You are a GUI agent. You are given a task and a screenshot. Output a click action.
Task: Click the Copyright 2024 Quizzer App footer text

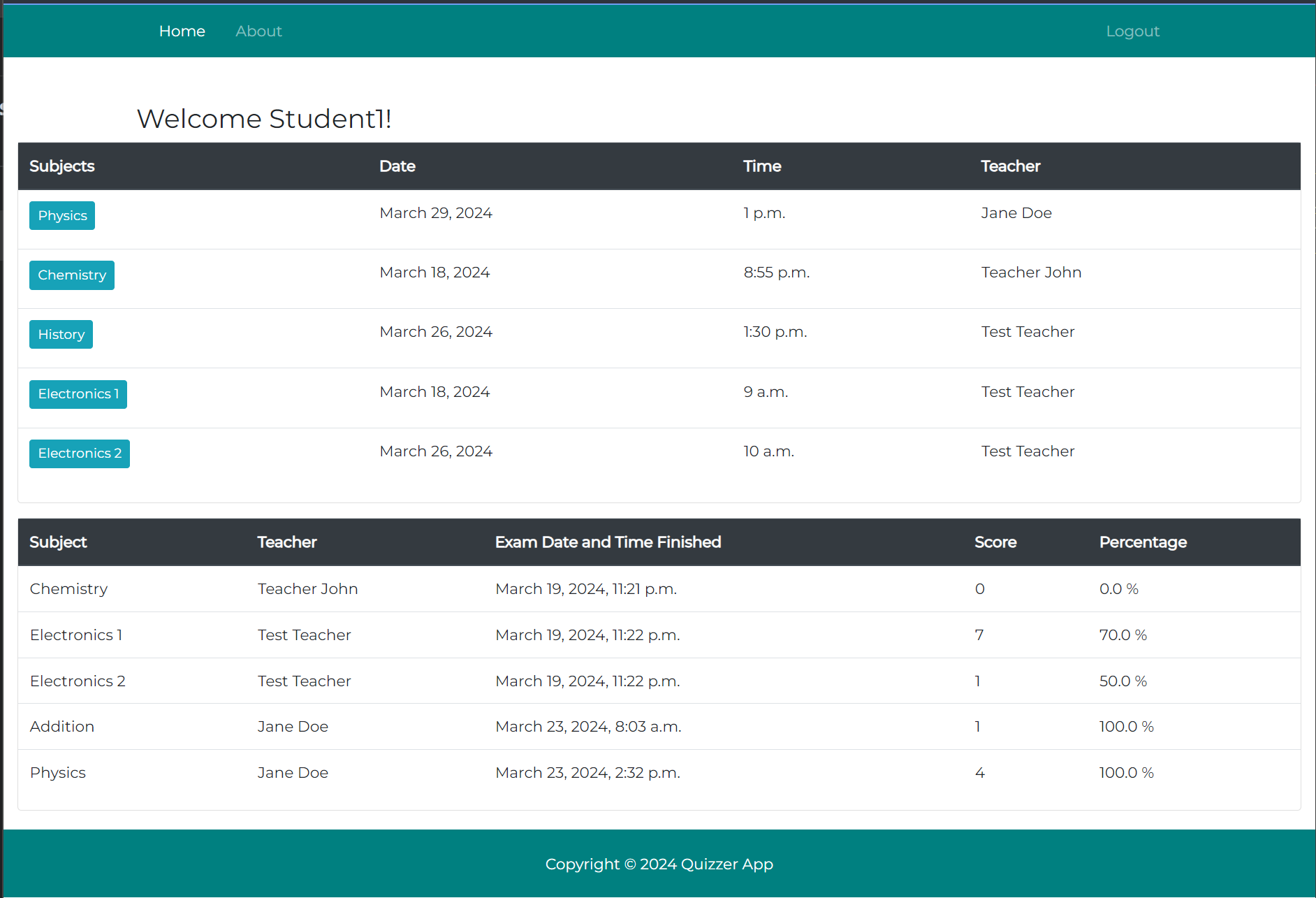pos(659,864)
